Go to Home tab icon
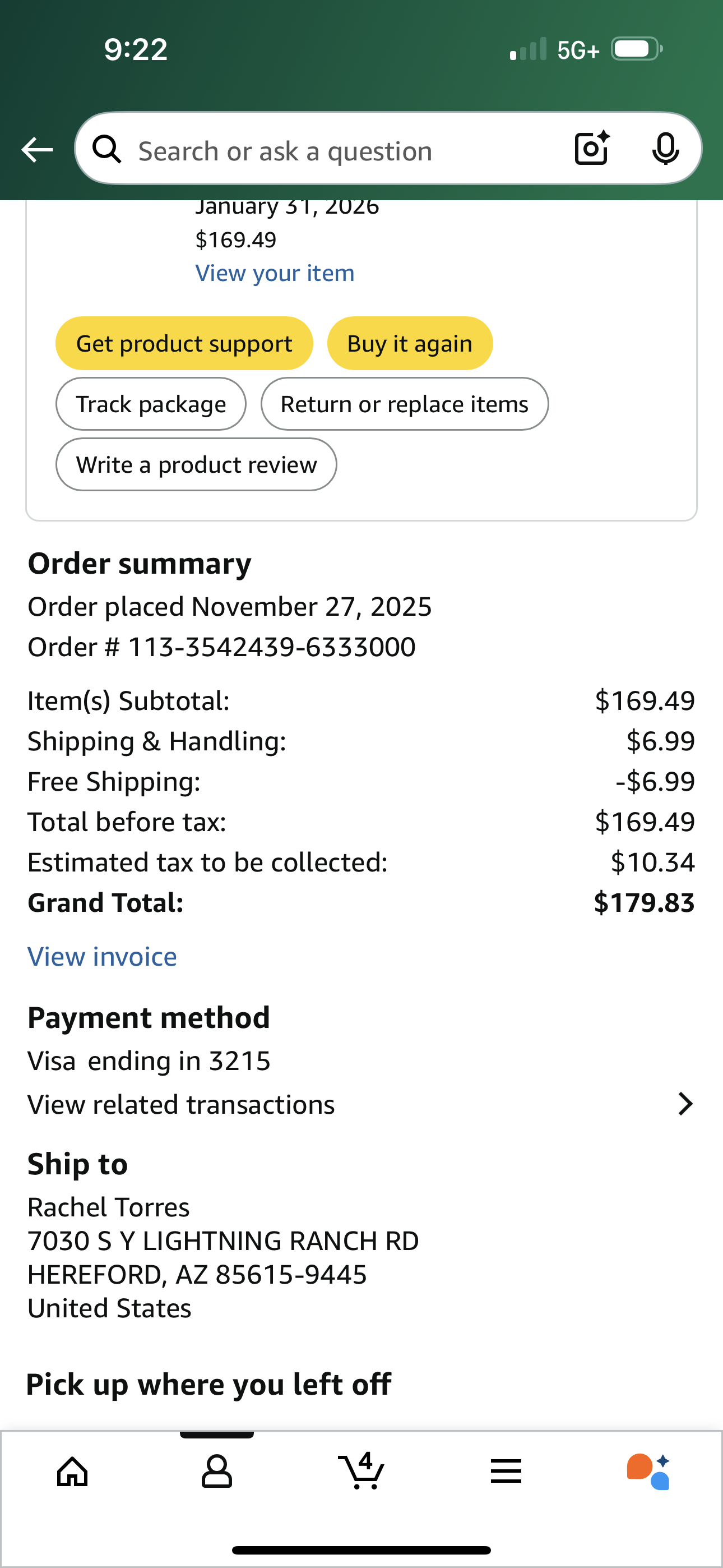The image size is (723, 1568). coord(72,1472)
